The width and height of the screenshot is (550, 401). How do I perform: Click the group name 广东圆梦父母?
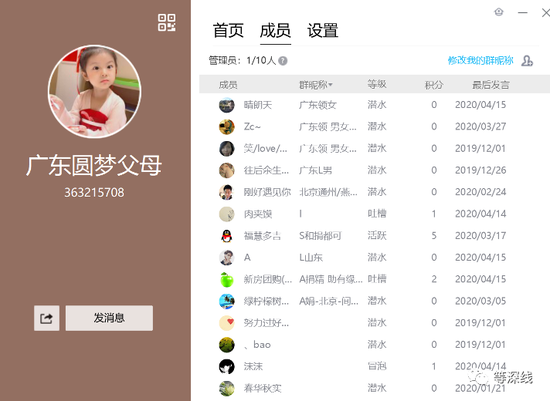click(x=94, y=165)
